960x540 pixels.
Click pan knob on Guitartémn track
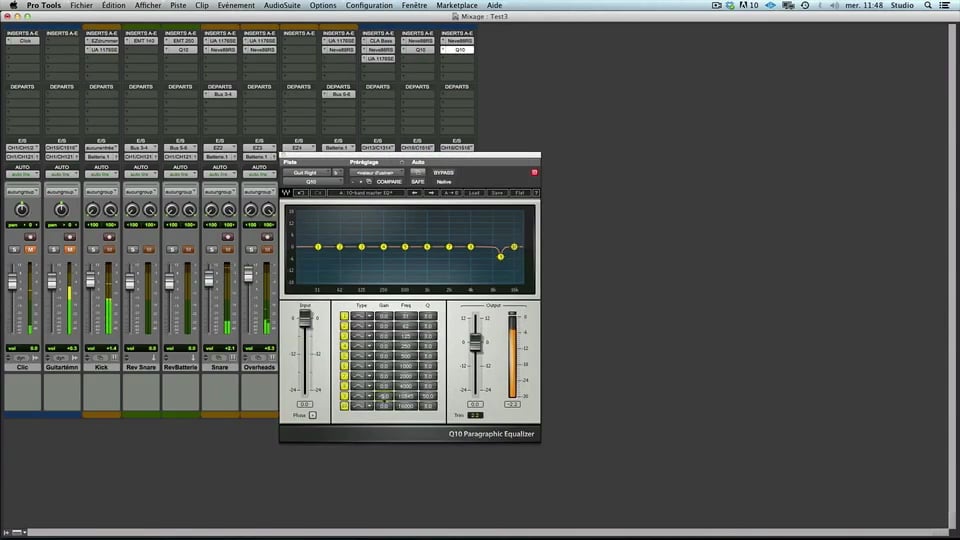61,210
